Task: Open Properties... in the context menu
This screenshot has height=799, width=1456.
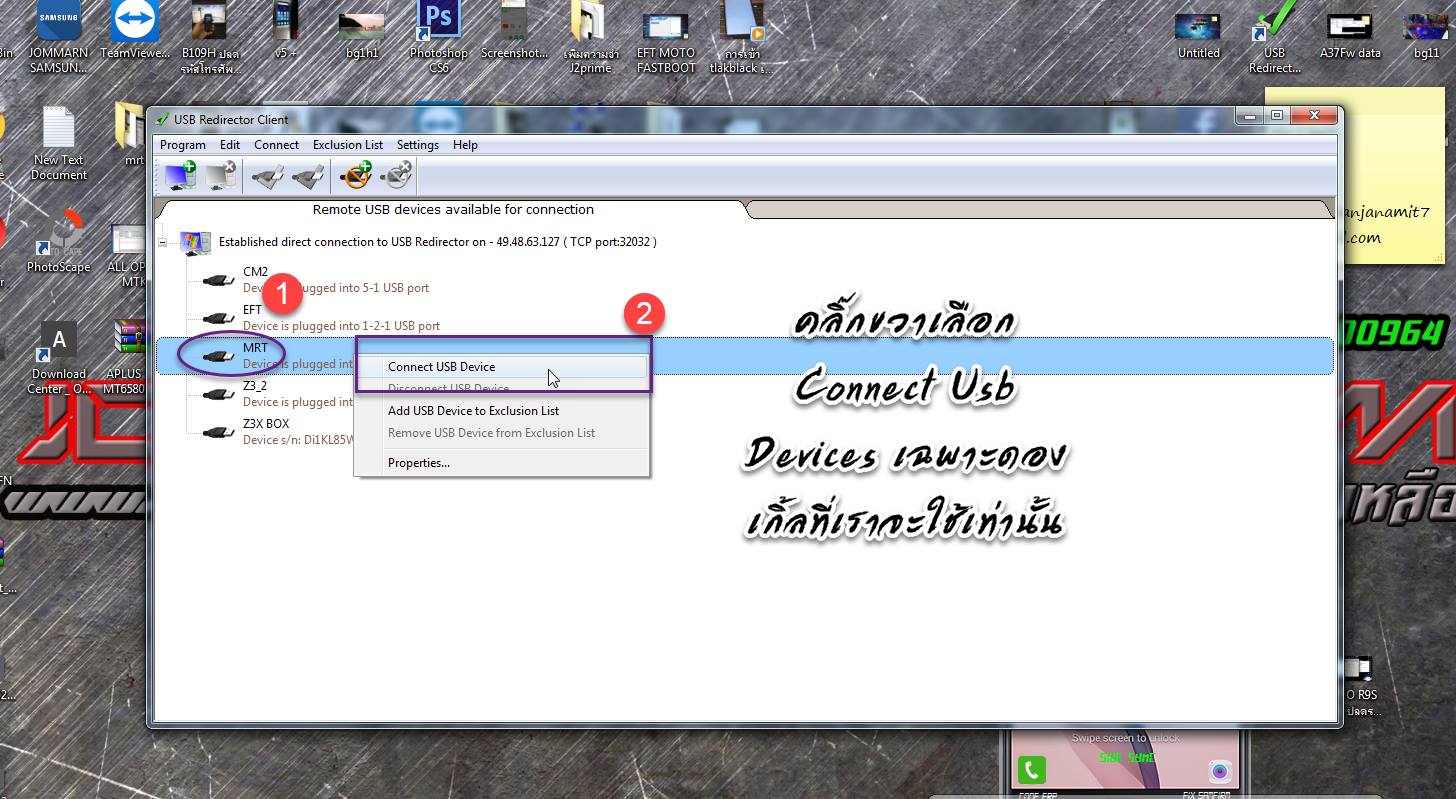Action: pos(502,463)
